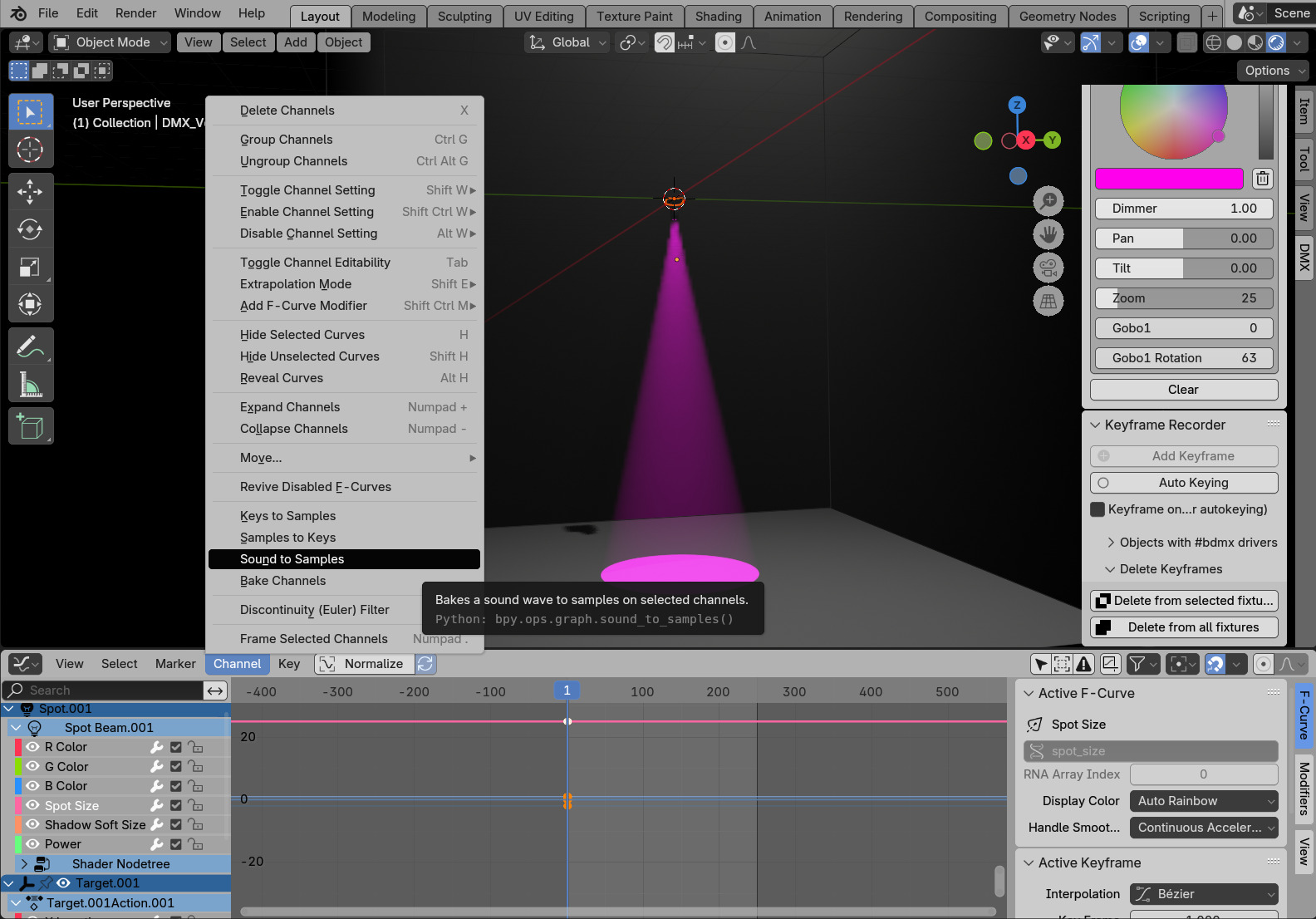The height and width of the screenshot is (919, 1316).
Task: Activate the Move tool
Action: pos(31,192)
